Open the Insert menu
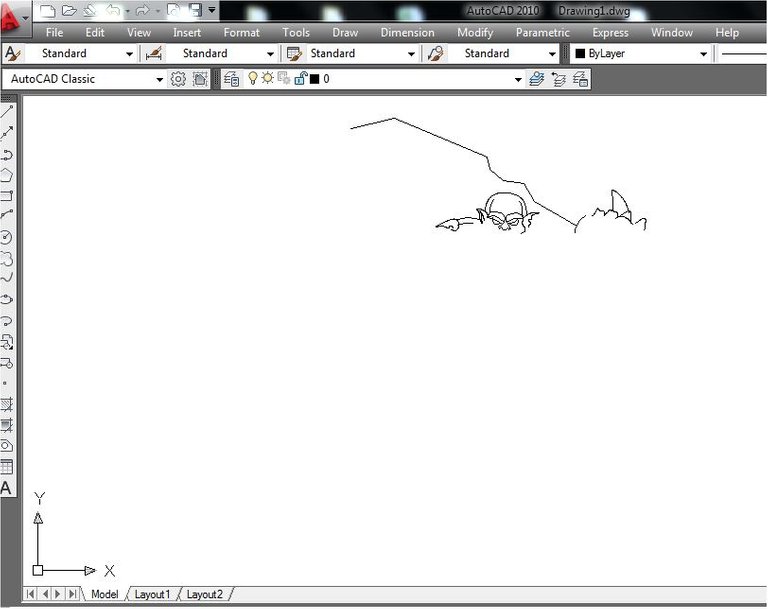 point(187,32)
